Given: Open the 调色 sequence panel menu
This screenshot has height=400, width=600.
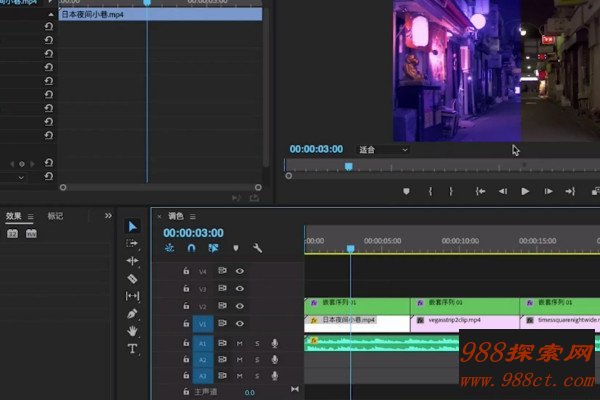Looking at the screenshot, I should click(192, 216).
